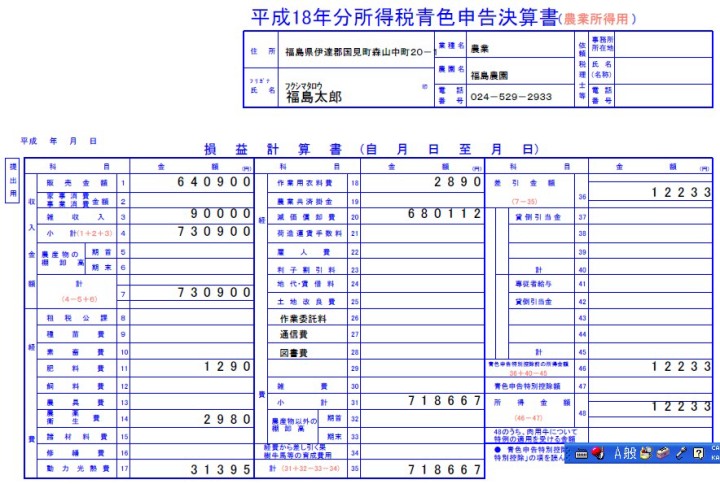Click the name field 福島太郎
This screenshot has width=720, height=484.
(x=314, y=97)
